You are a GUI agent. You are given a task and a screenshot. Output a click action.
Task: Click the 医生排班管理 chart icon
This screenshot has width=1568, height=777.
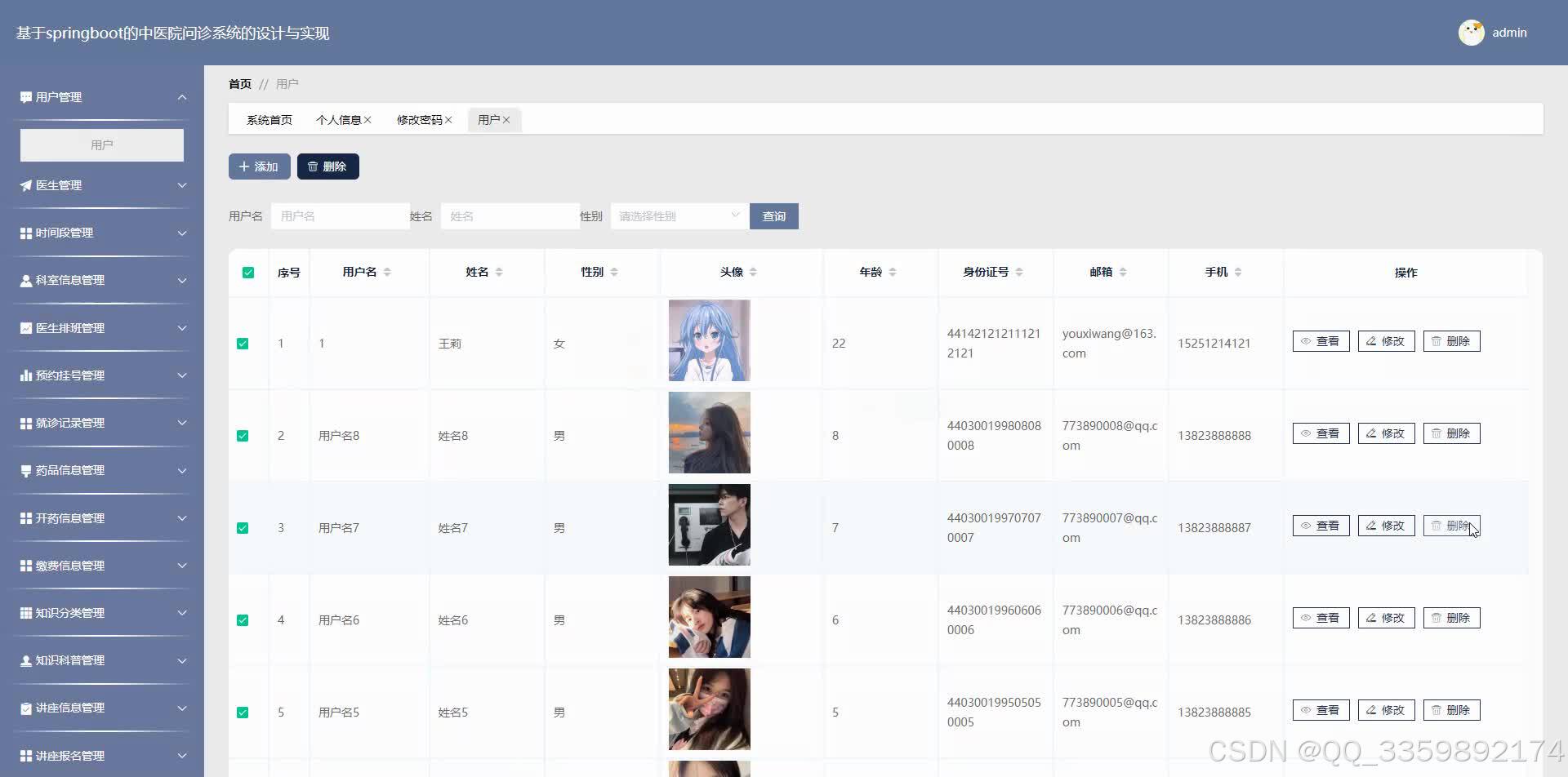coord(26,328)
